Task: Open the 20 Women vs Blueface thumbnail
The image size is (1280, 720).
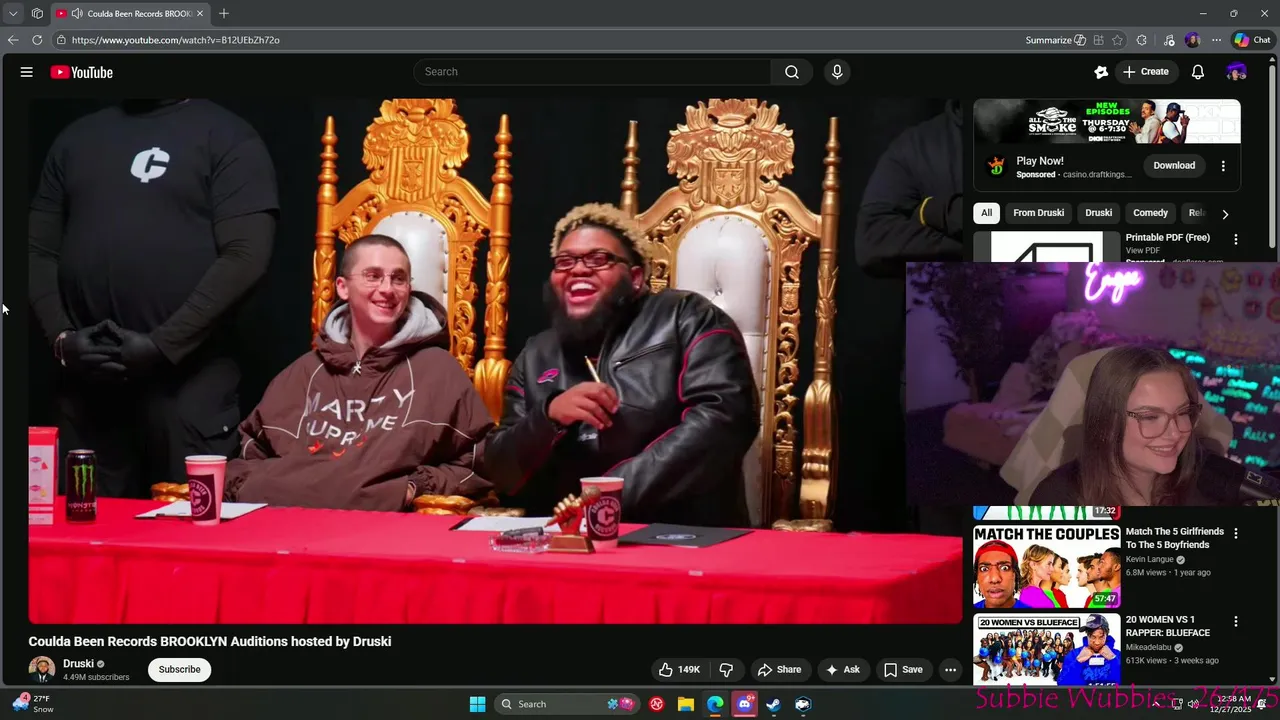Action: (1047, 650)
